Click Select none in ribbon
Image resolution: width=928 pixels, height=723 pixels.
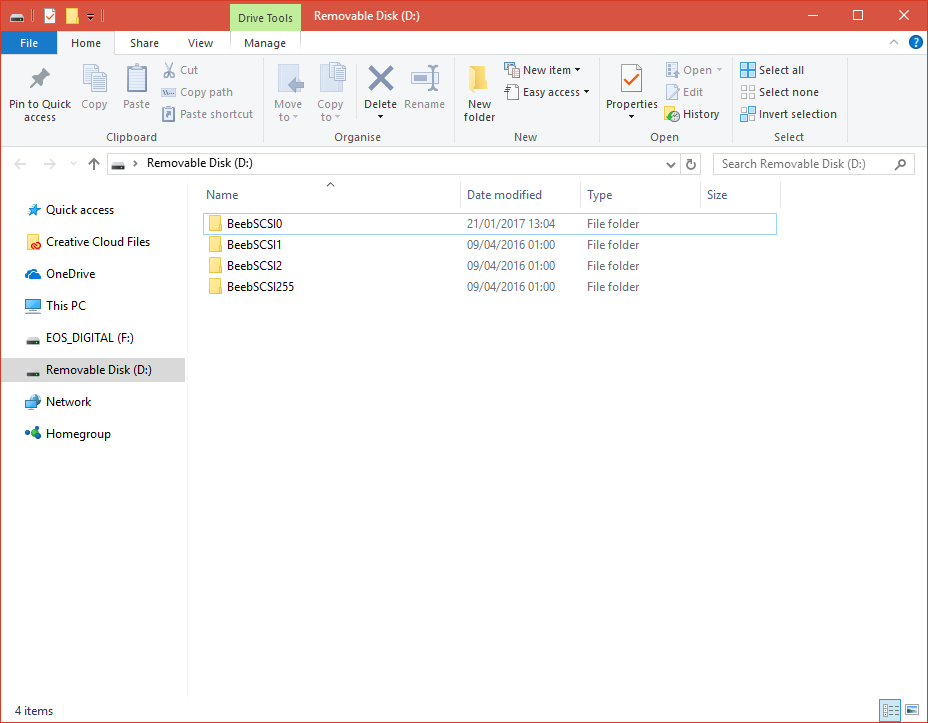pyautogui.click(x=780, y=92)
